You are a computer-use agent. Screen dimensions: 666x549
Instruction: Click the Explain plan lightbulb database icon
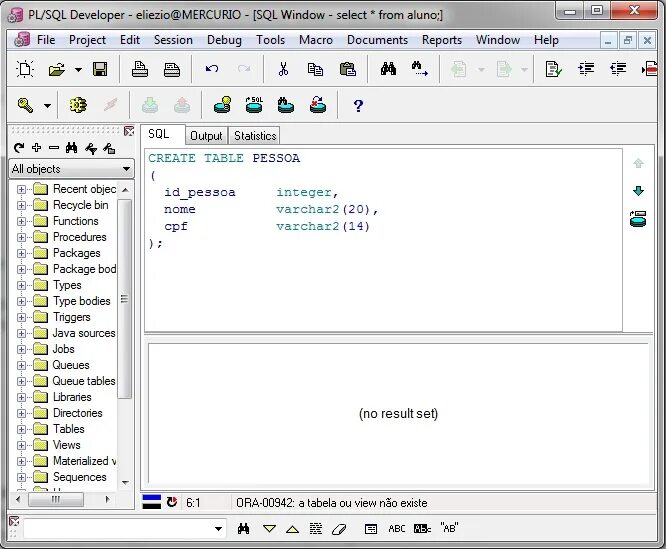tap(223, 105)
